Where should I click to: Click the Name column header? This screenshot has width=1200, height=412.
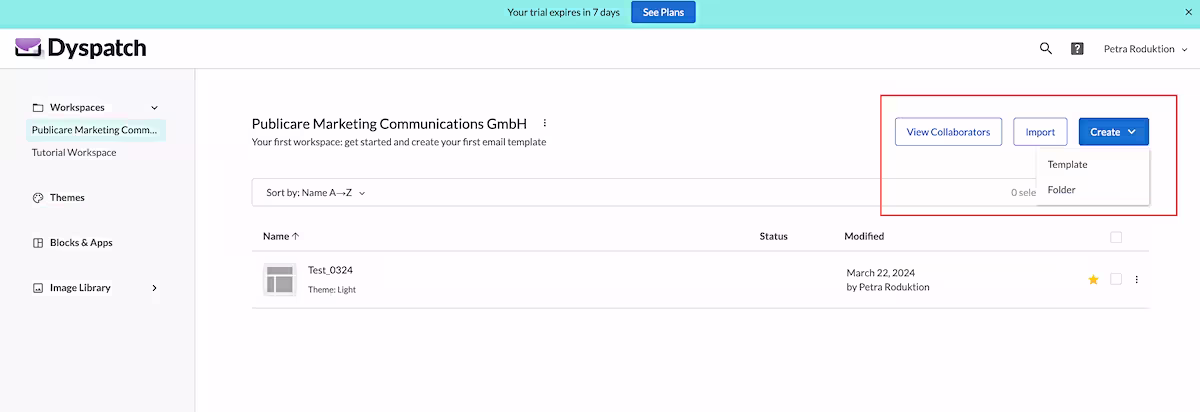point(275,237)
